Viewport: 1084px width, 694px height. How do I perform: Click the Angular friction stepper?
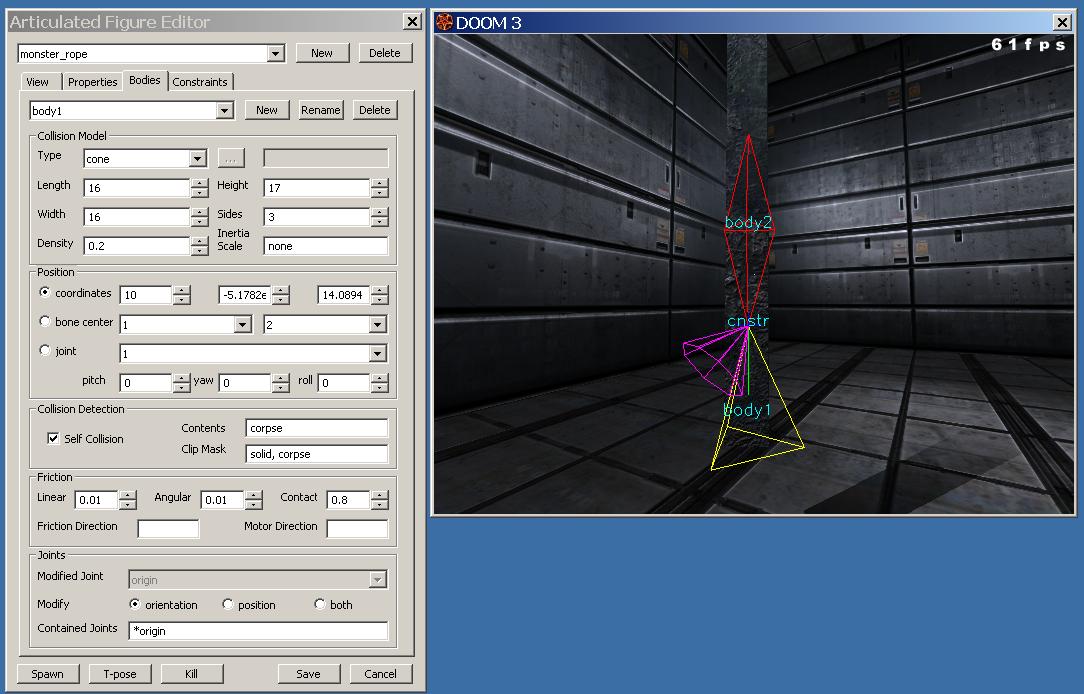pyautogui.click(x=254, y=500)
